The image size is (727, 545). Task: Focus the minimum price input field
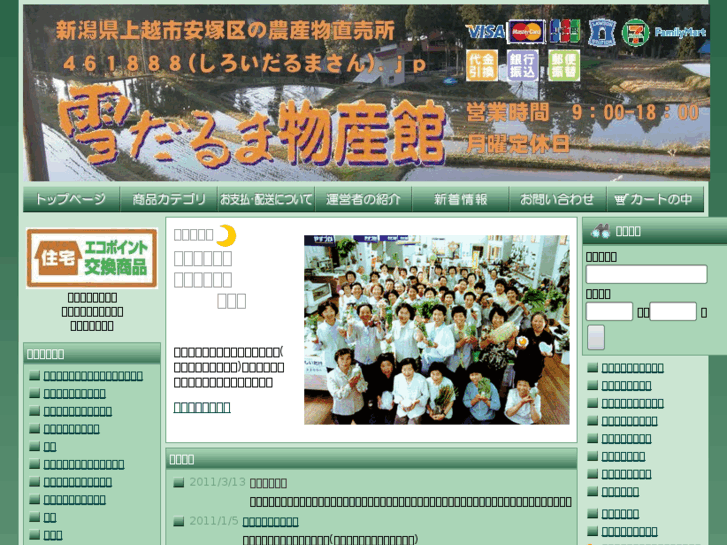click(609, 311)
